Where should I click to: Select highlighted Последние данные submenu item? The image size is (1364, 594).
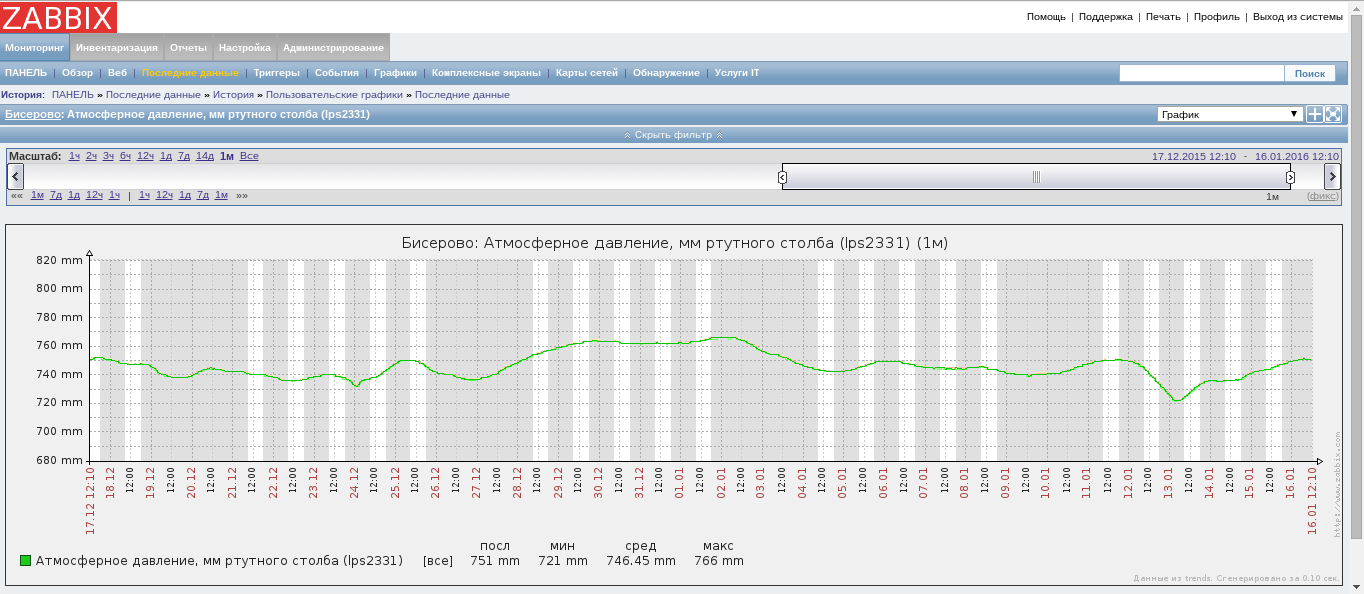(x=190, y=73)
